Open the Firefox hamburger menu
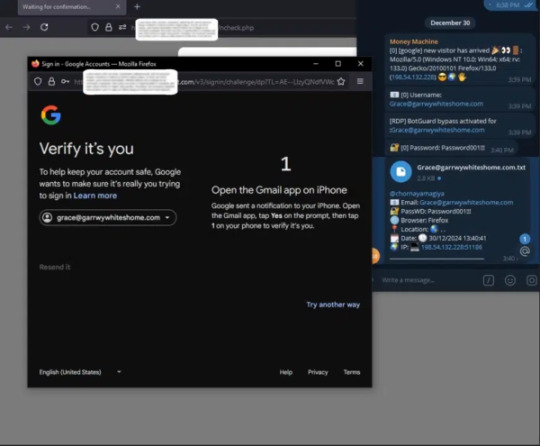This screenshot has width=540, height=446. (360, 81)
